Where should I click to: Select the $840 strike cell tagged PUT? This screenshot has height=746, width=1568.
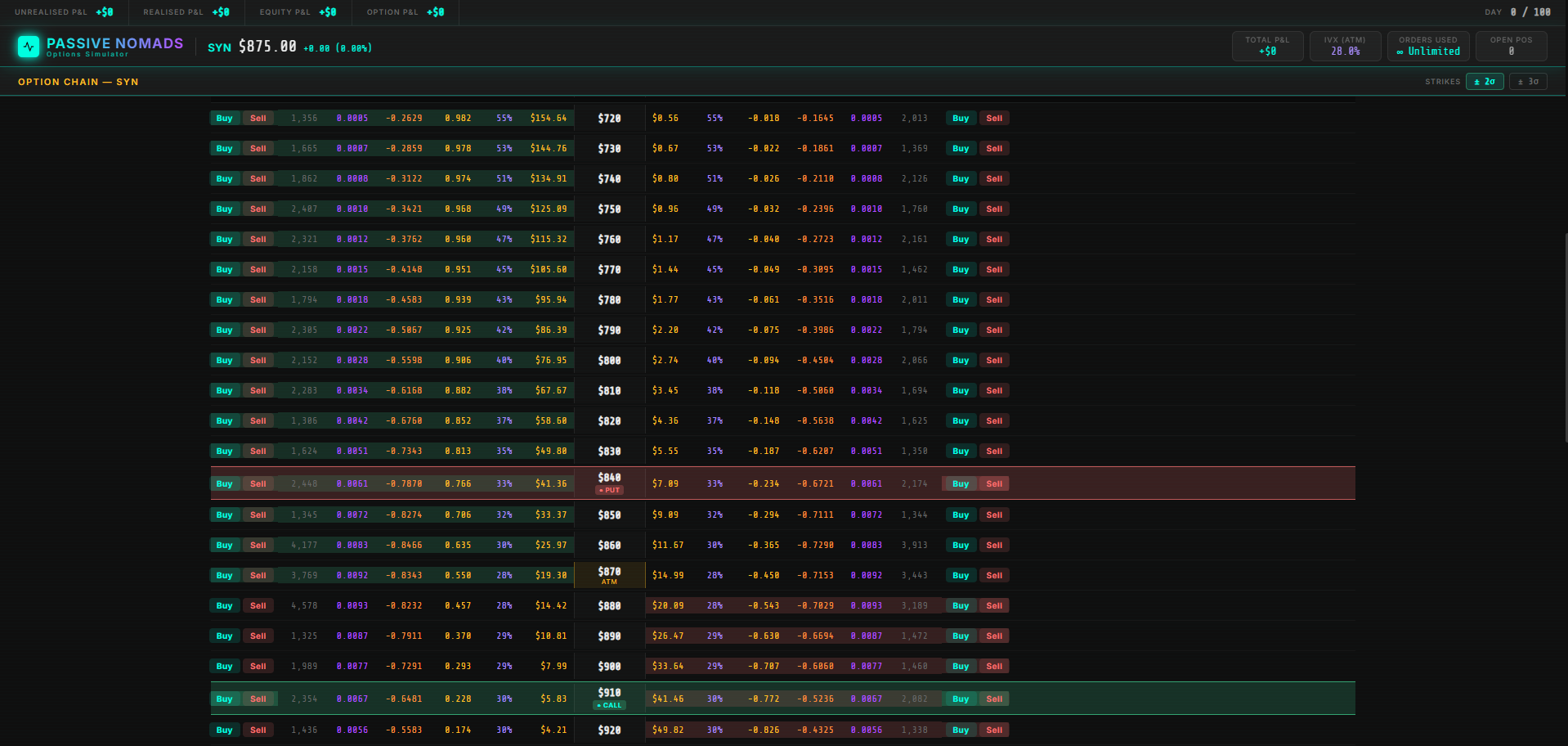click(610, 483)
